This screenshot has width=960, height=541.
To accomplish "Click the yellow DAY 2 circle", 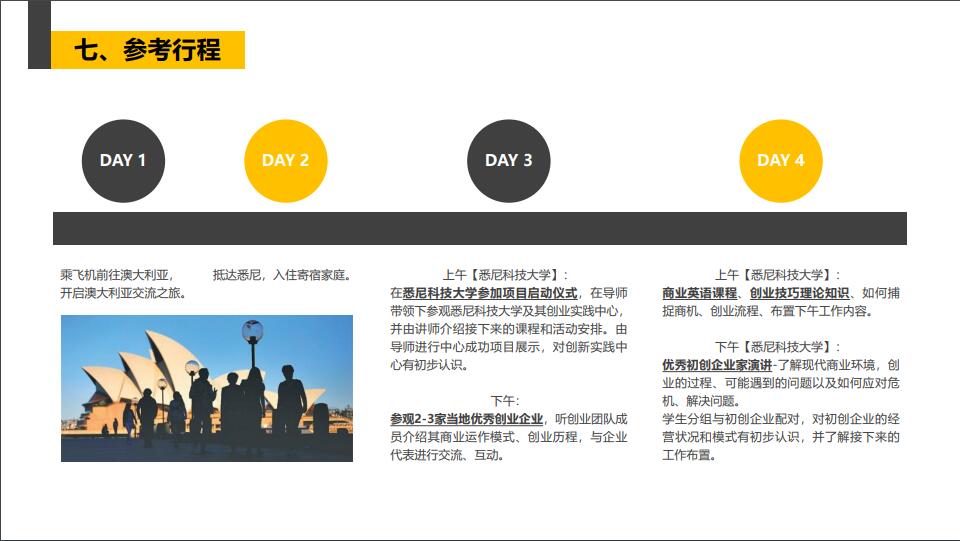I will click(x=285, y=161).
